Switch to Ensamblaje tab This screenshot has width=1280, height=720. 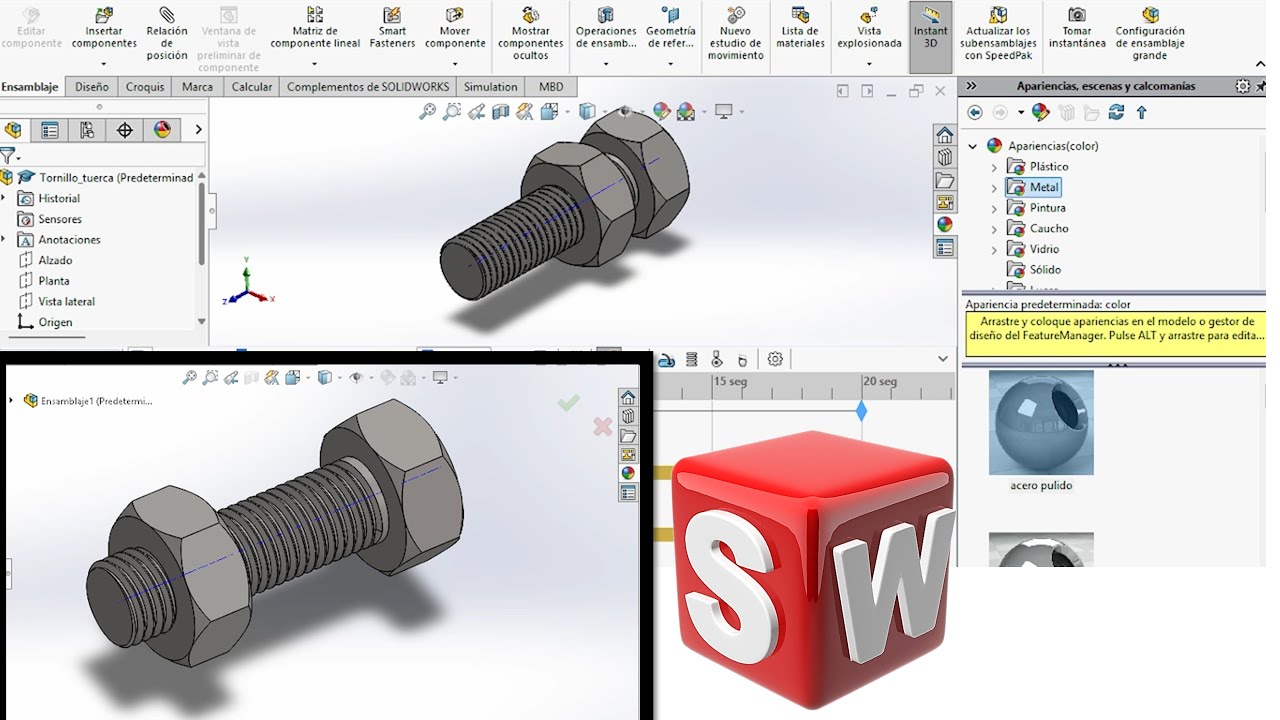click(30, 87)
